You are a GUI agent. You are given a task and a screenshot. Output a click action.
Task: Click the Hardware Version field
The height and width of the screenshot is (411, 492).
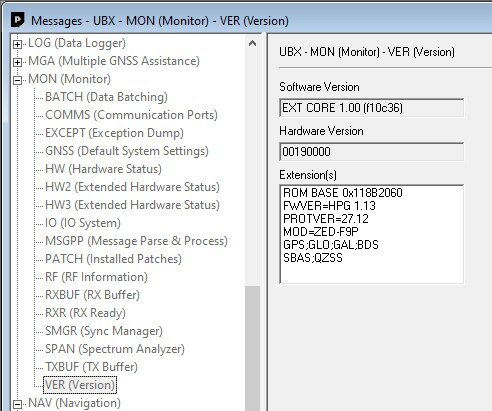(371, 152)
